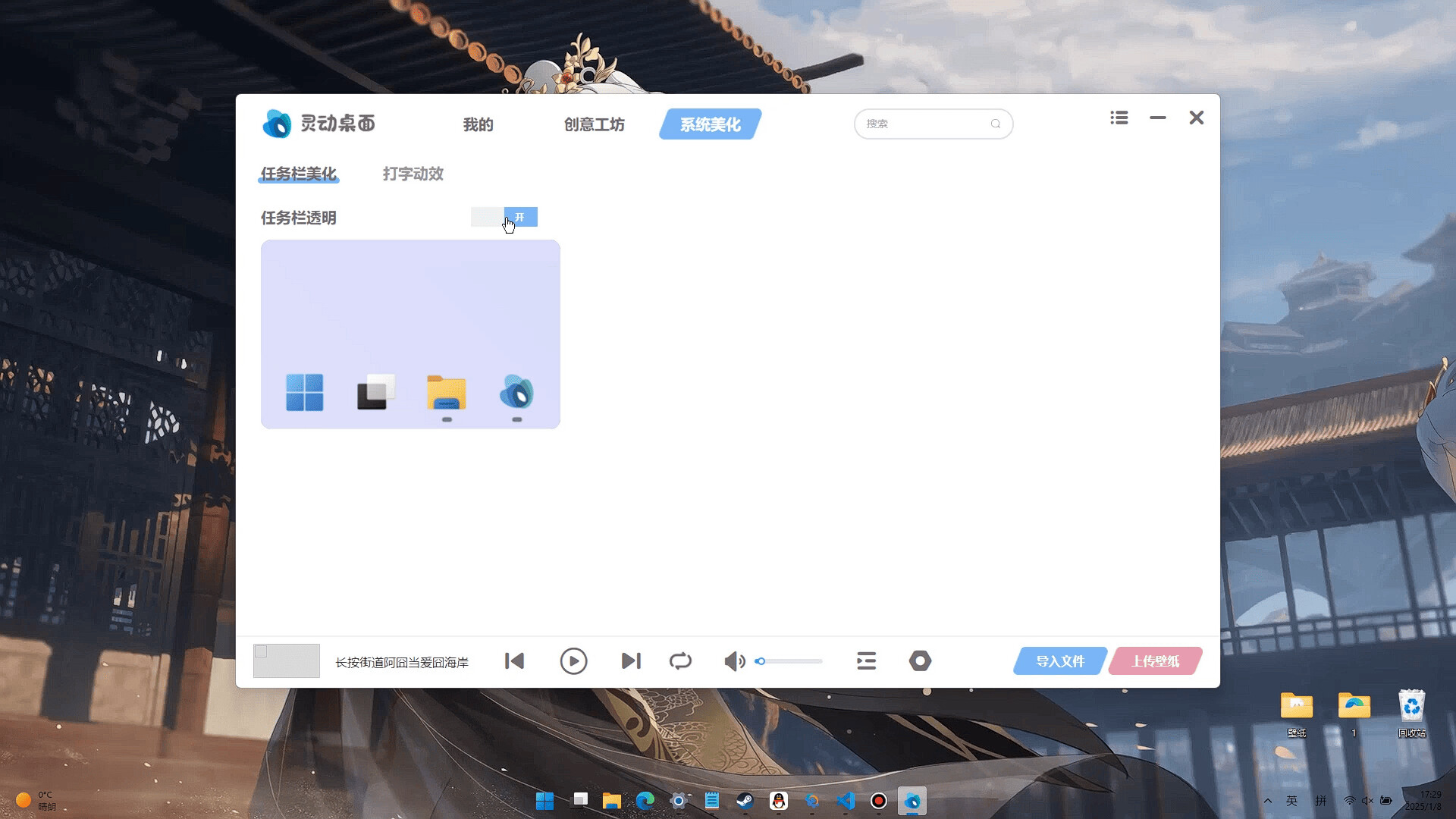The height and width of the screenshot is (819, 1456).
Task: Toggle the taskbar transparency switch
Action: point(504,218)
